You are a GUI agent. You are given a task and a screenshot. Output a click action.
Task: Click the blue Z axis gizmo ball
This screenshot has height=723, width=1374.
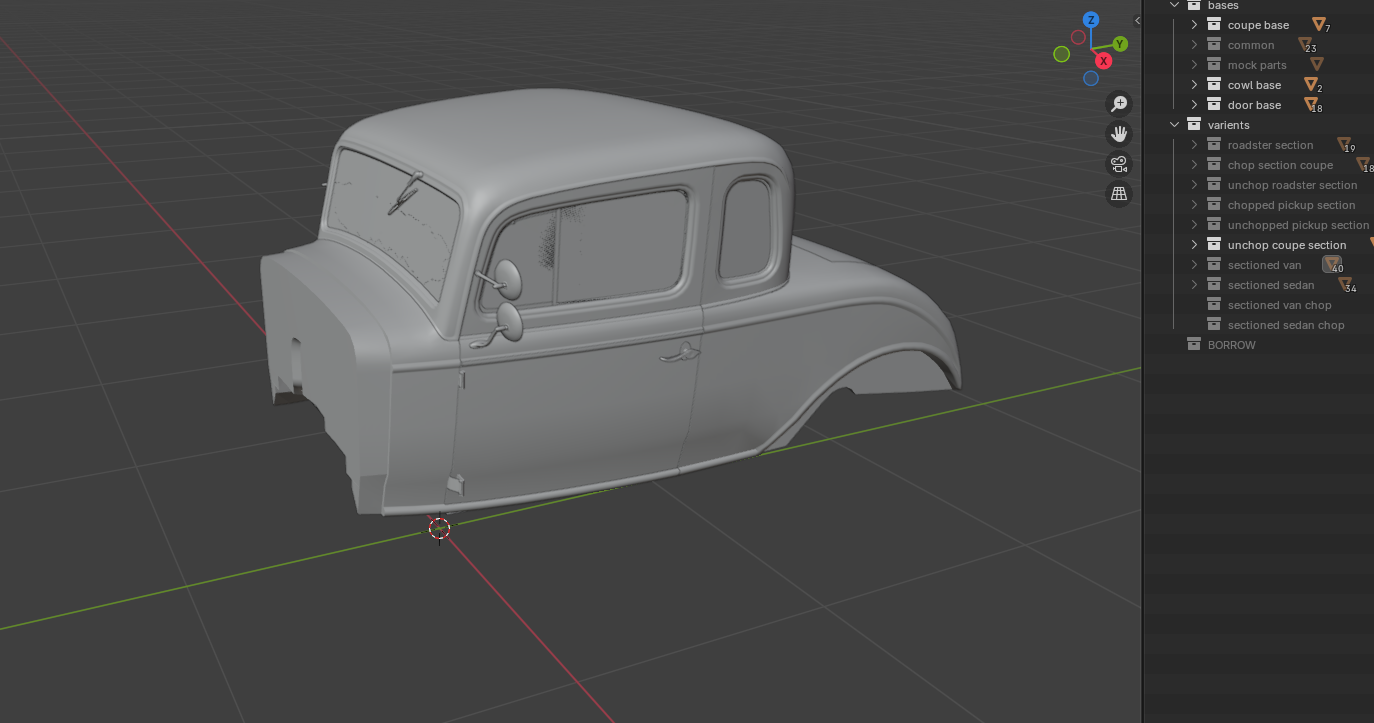click(1091, 20)
